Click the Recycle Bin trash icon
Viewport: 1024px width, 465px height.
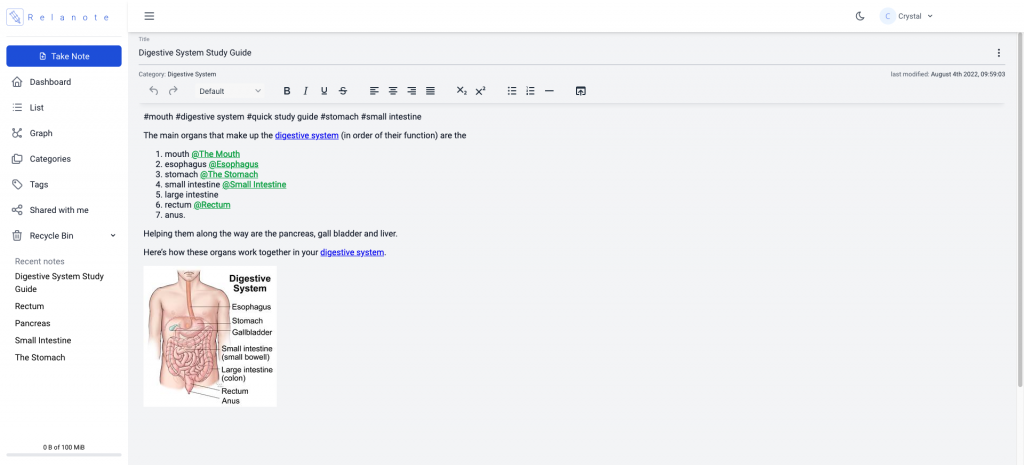pyautogui.click(x=17, y=236)
